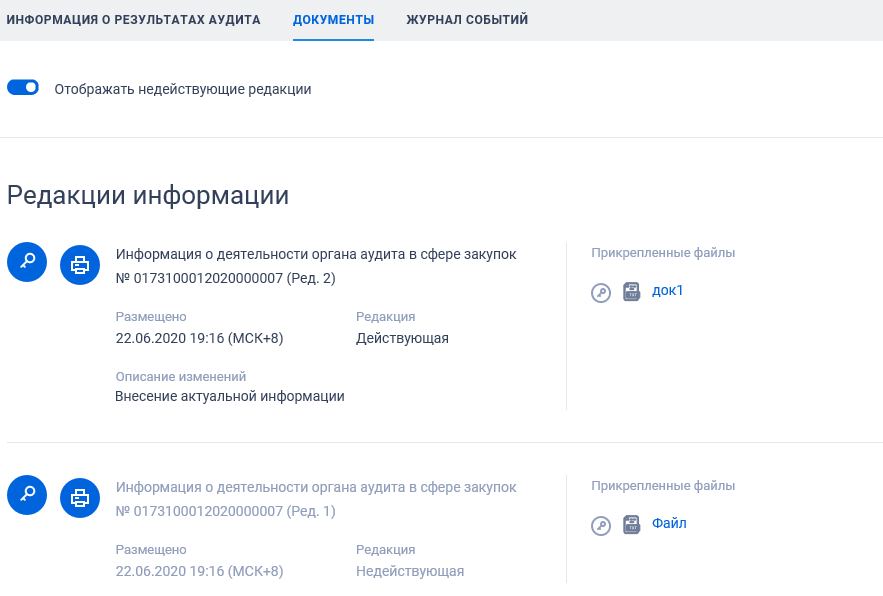Click the status text Недействующая
This screenshot has width=883, height=596.
pyautogui.click(x=410, y=571)
